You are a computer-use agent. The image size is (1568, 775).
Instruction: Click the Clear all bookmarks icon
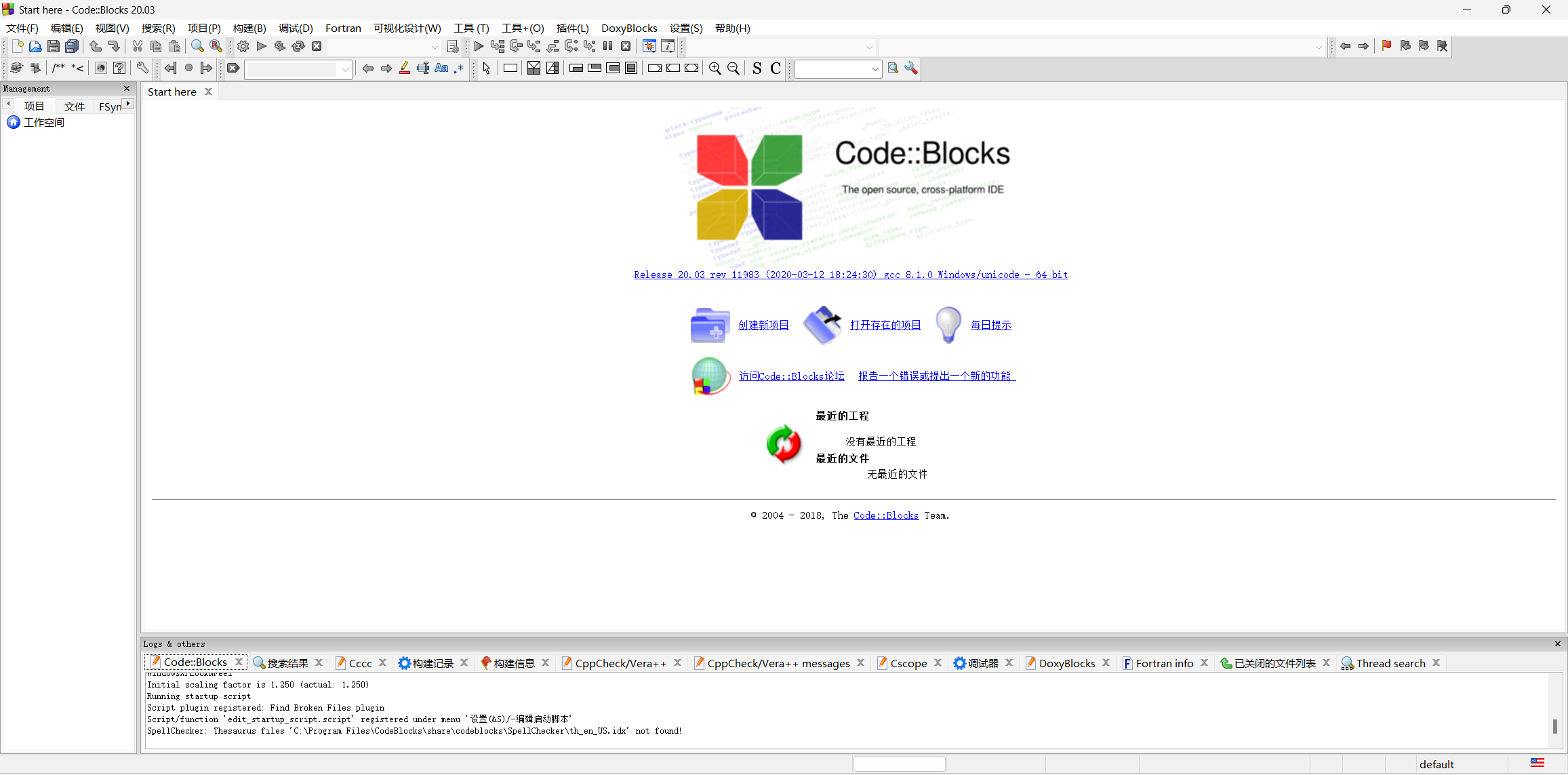(1443, 46)
